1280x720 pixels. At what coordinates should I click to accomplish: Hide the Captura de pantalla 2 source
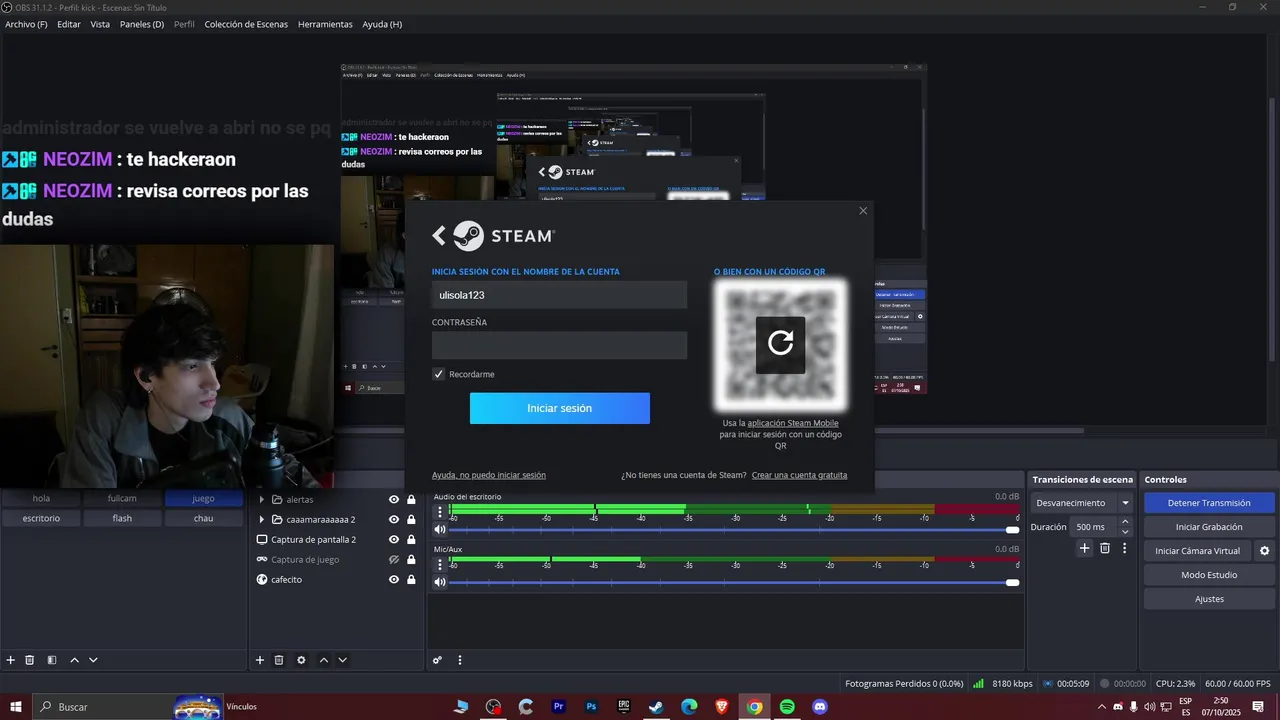click(394, 540)
